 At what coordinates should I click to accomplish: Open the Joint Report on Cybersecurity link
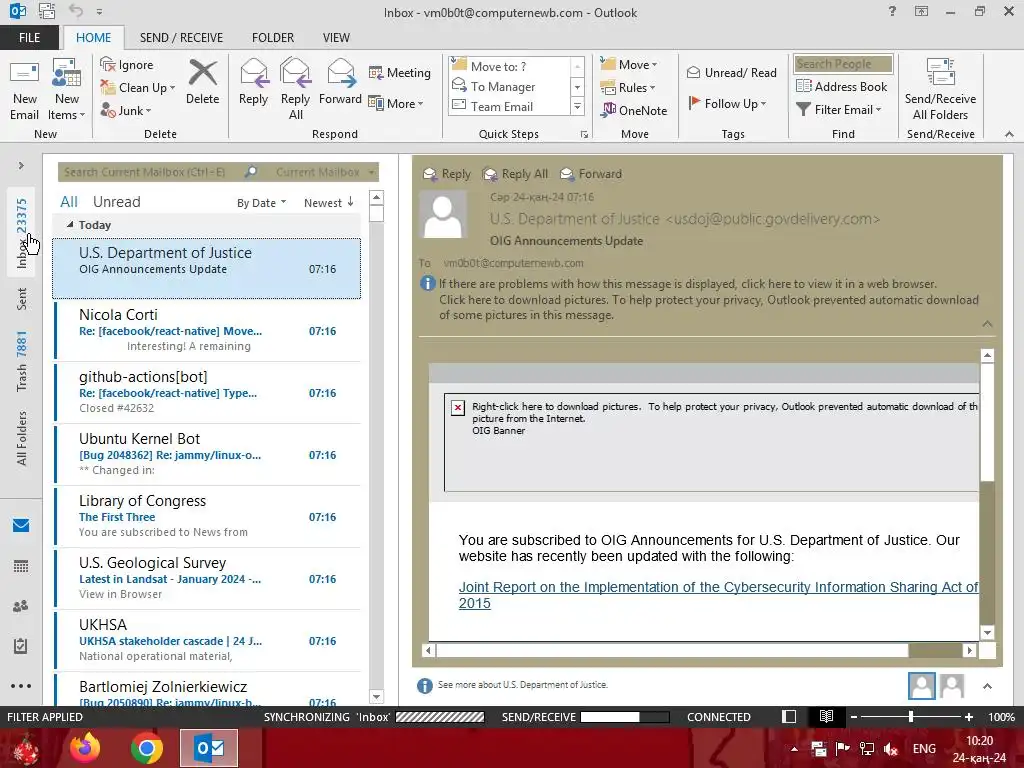pos(718,595)
